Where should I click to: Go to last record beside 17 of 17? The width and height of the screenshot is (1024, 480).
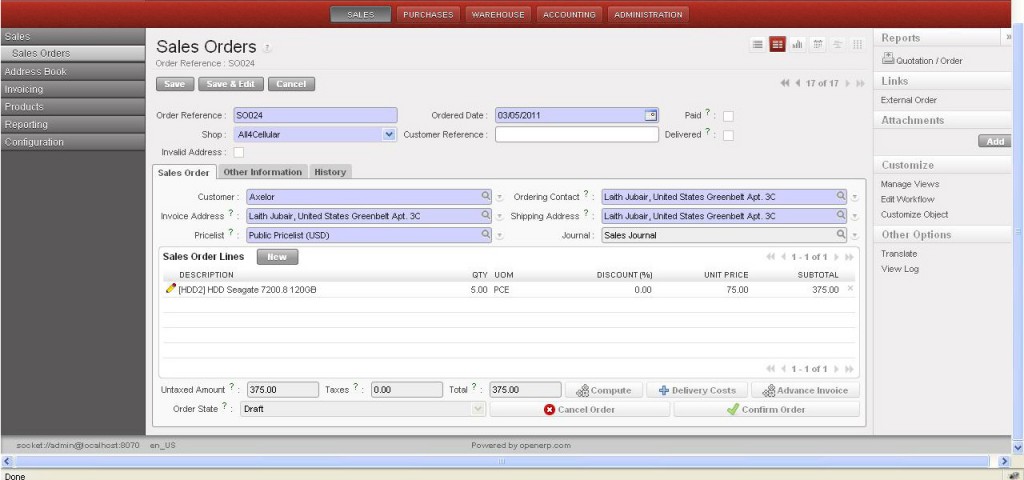tap(861, 84)
